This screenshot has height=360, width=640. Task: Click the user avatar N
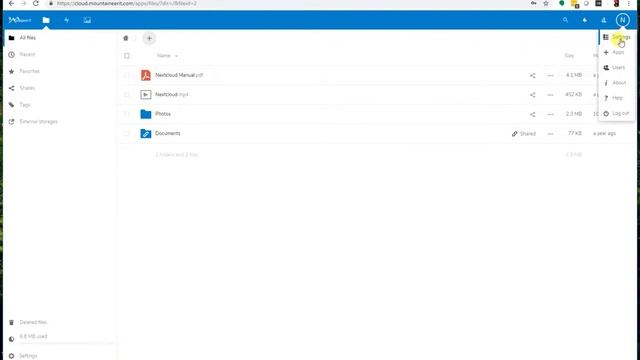pyautogui.click(x=622, y=20)
